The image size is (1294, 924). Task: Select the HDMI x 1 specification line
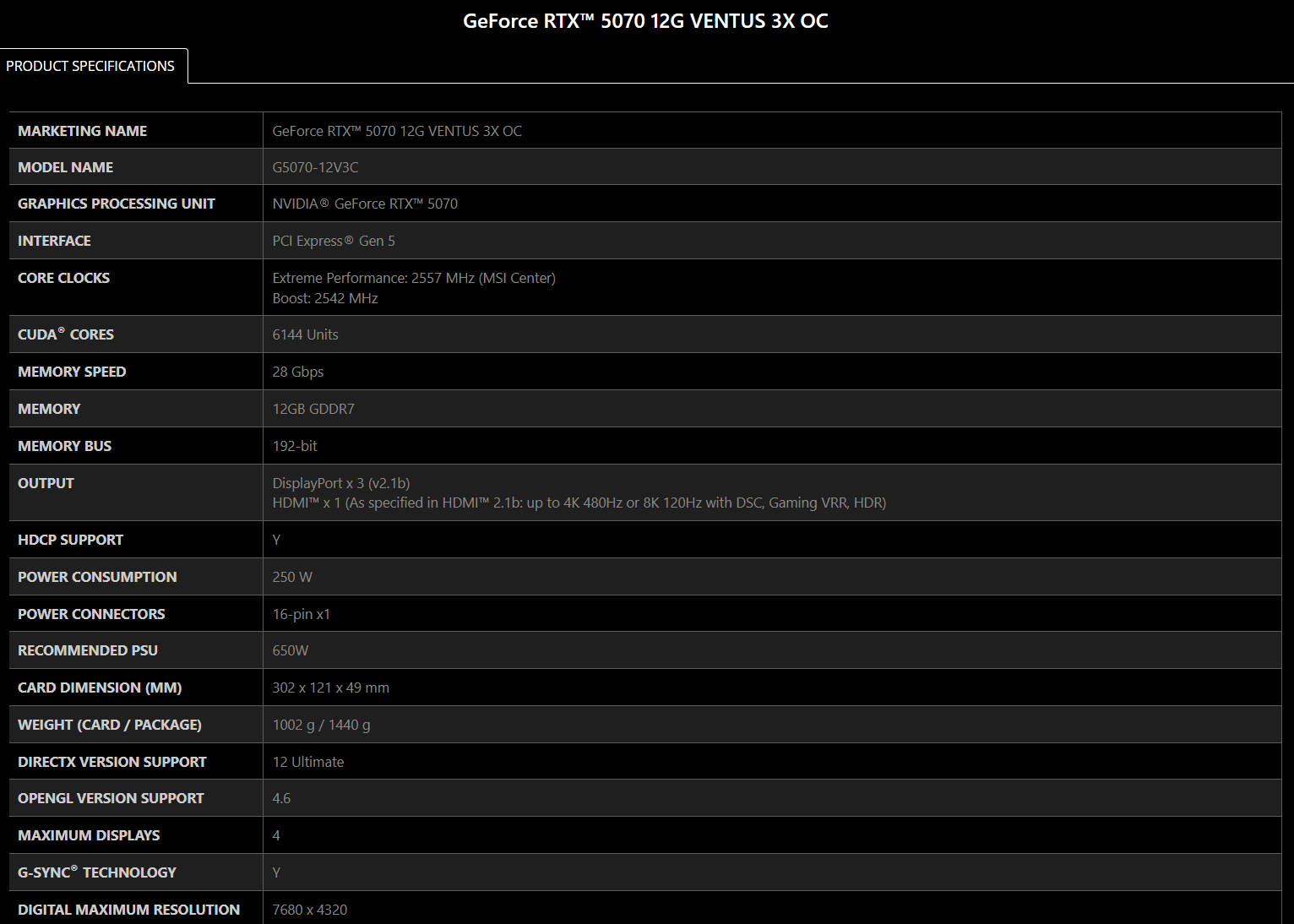579,503
